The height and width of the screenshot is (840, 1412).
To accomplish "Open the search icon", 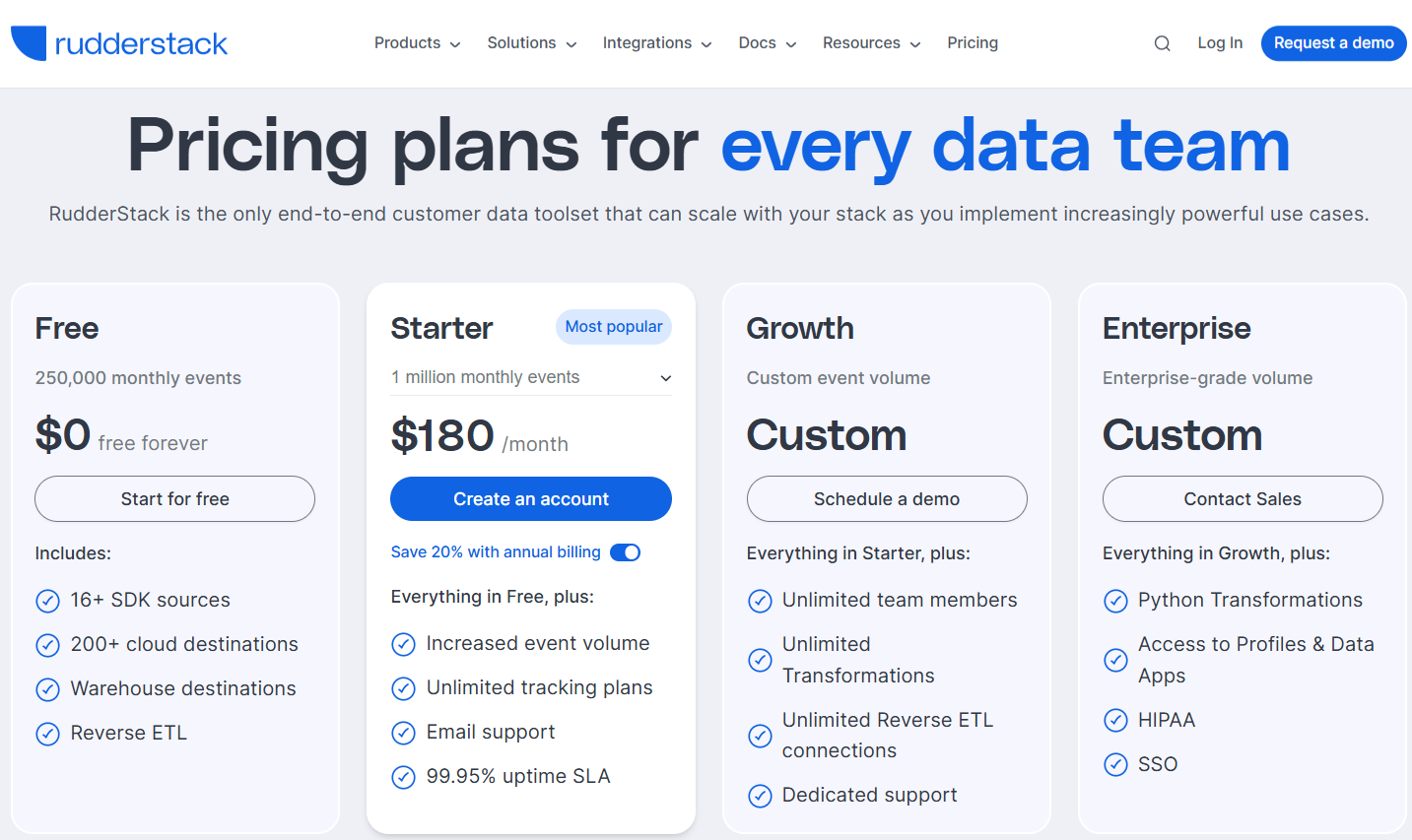I will [x=1162, y=43].
